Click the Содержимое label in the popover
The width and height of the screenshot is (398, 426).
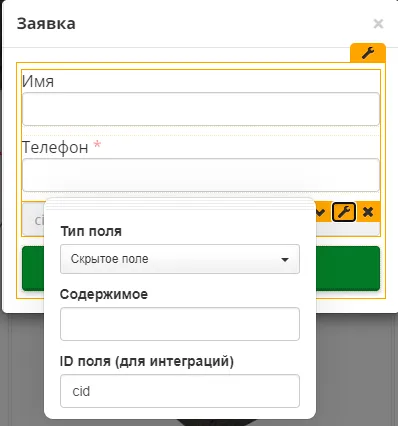coord(104,294)
